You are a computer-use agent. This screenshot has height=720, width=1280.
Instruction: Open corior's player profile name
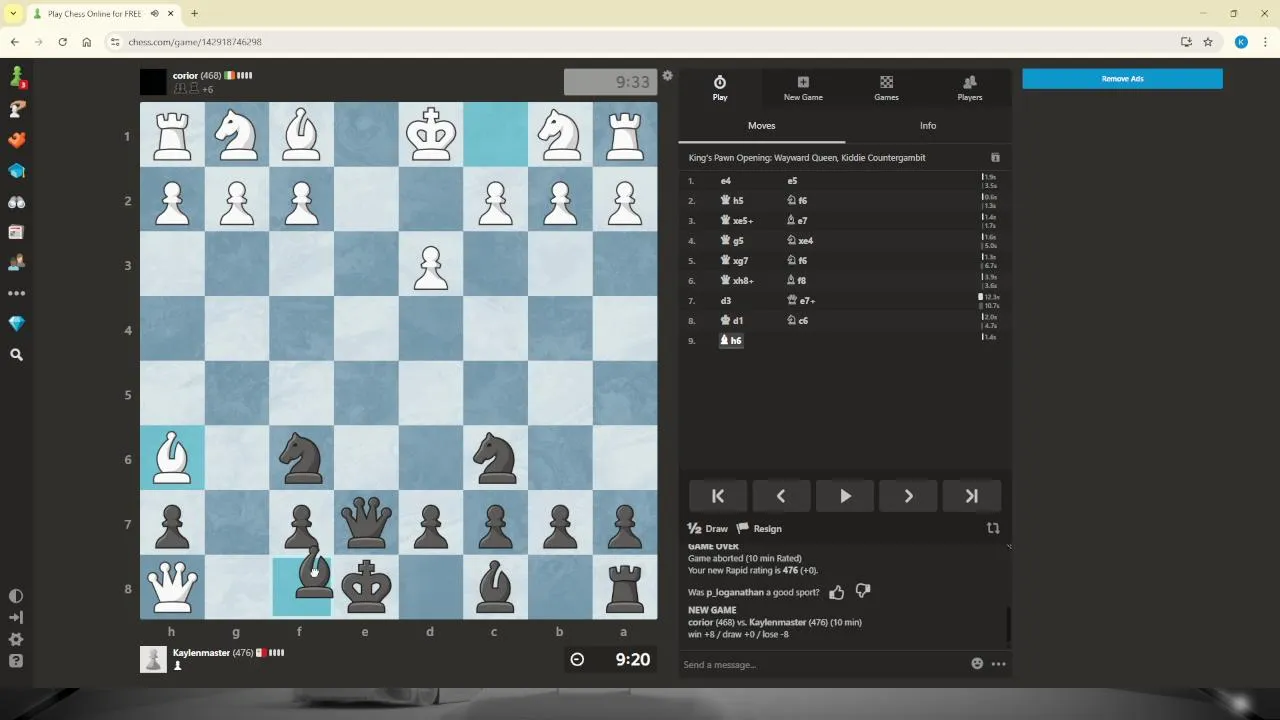185,76
